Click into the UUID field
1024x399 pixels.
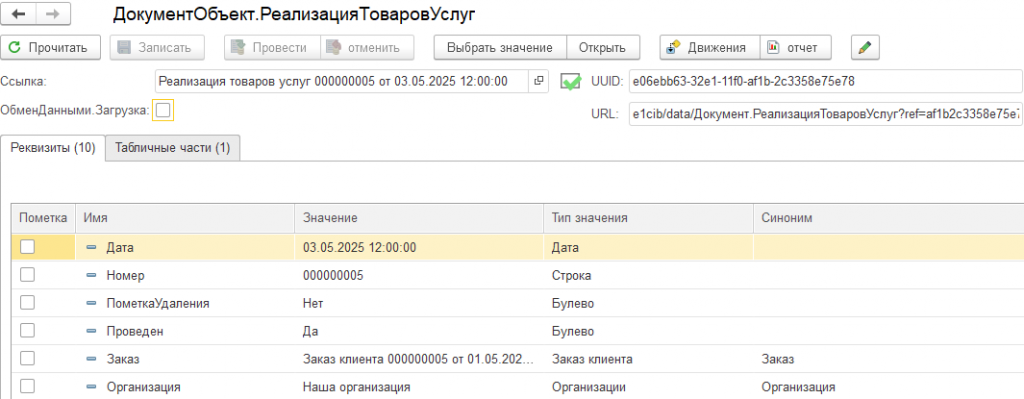click(826, 82)
